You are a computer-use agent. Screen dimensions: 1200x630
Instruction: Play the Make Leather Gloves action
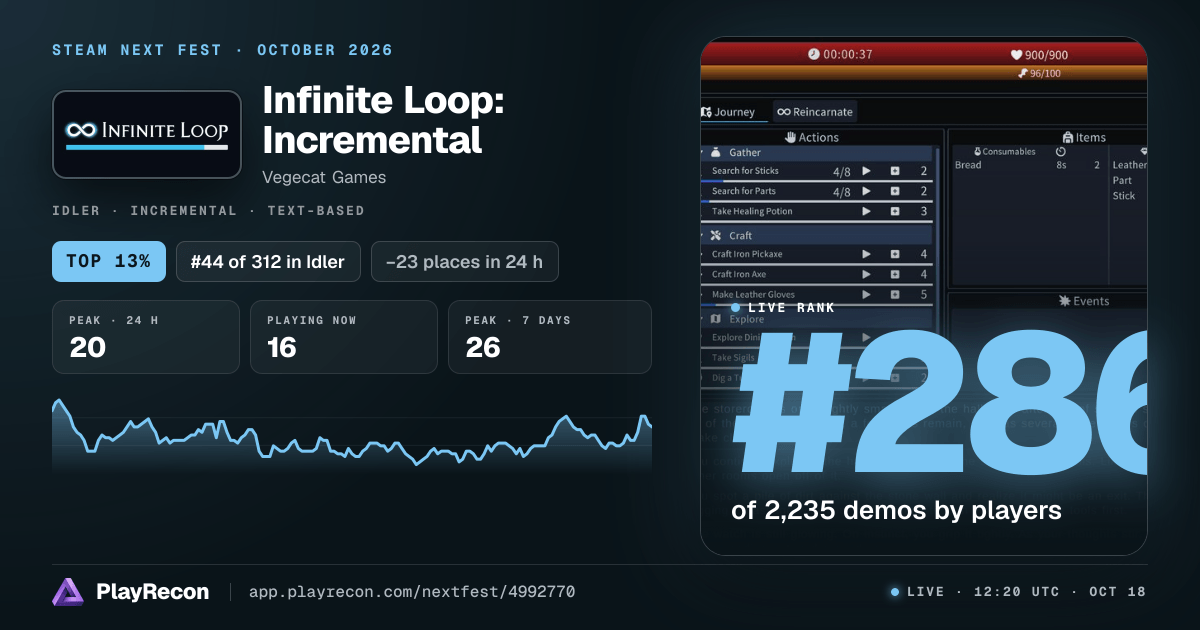[867, 295]
